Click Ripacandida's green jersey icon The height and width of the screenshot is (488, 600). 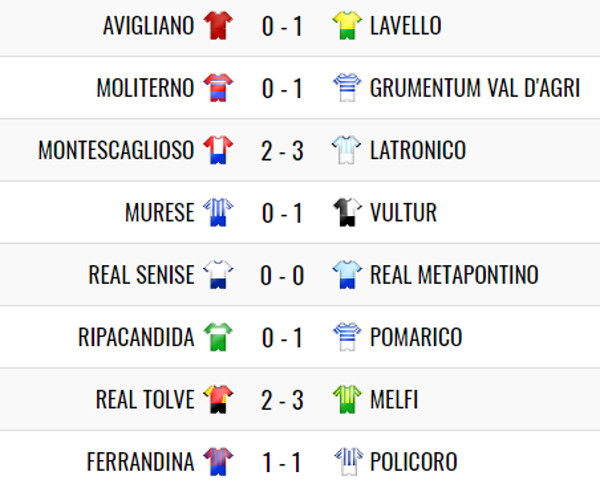pyautogui.click(x=218, y=337)
